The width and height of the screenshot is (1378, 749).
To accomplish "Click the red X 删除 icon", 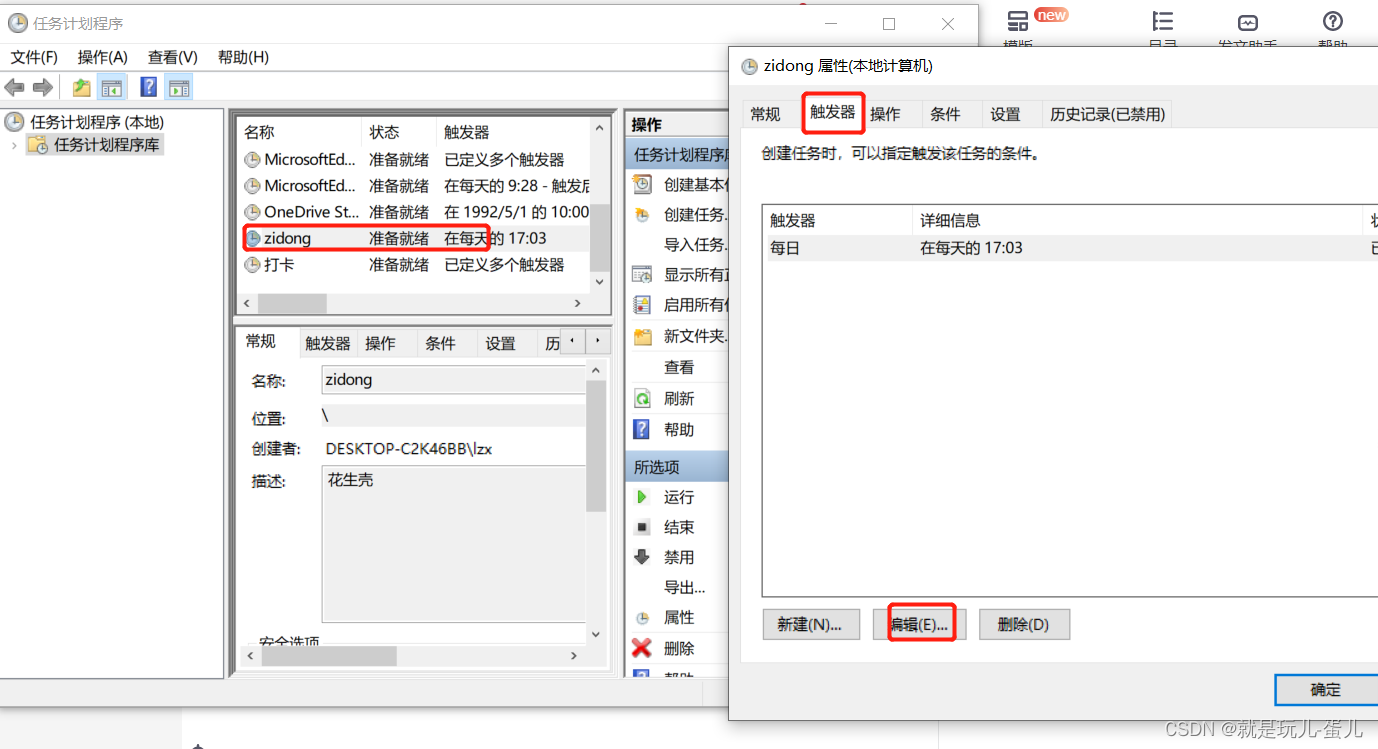I will coord(642,648).
